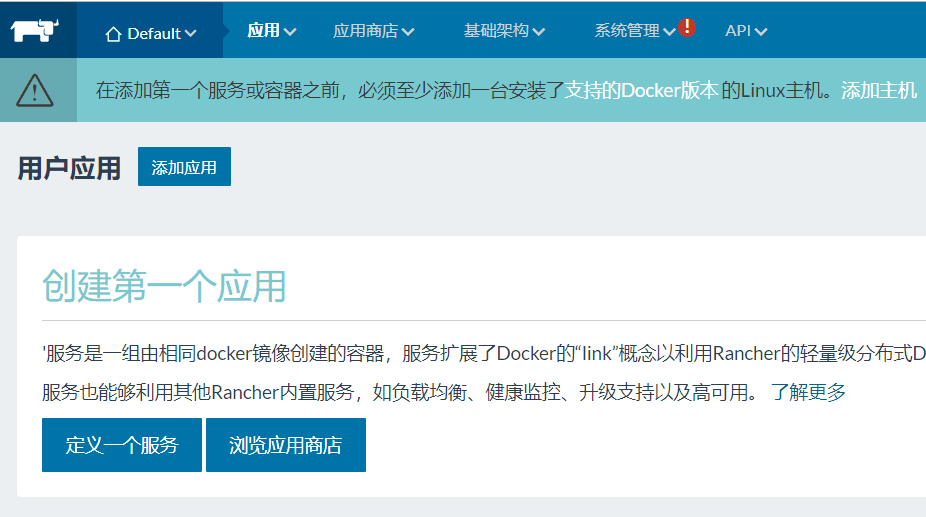Click the chevron next to 应用商店
This screenshot has height=517, width=926.
(408, 32)
